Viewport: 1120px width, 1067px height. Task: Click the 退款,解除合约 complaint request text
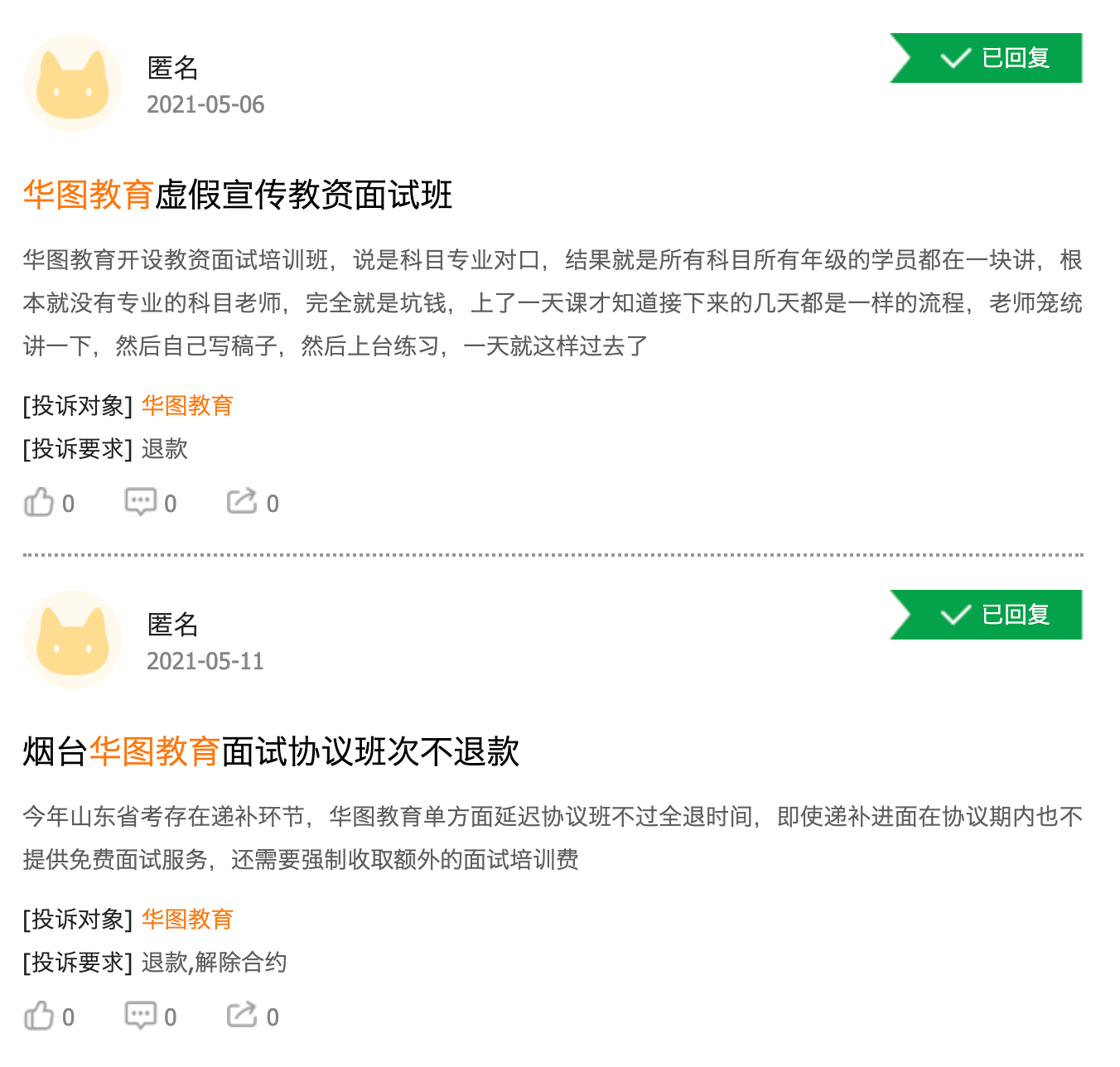214,963
